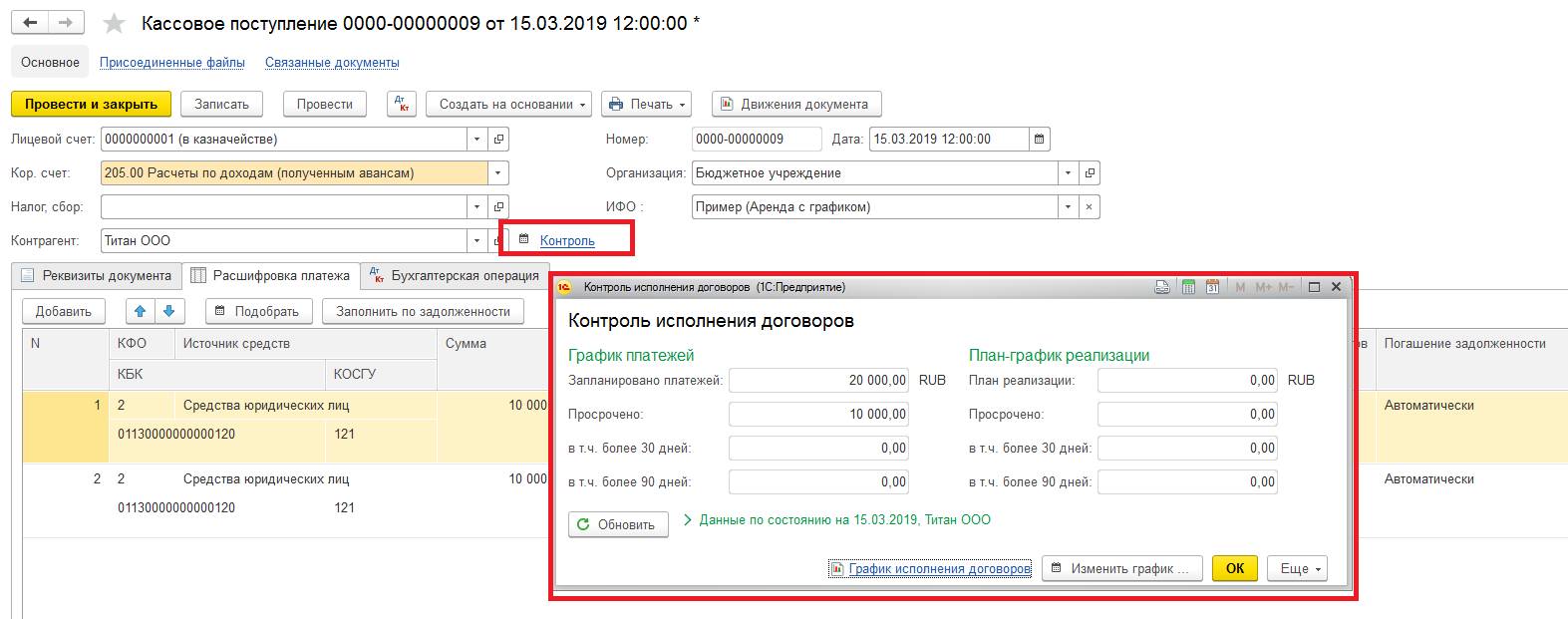Expand Кор. счет dropdown arrow
This screenshot has height=619, width=1568.
(498, 173)
